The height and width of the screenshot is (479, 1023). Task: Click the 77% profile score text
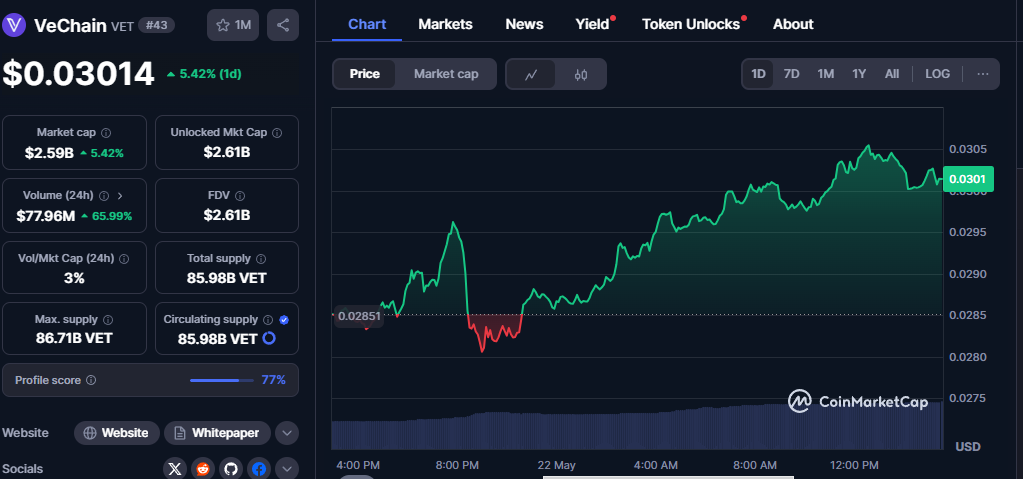[x=273, y=380]
